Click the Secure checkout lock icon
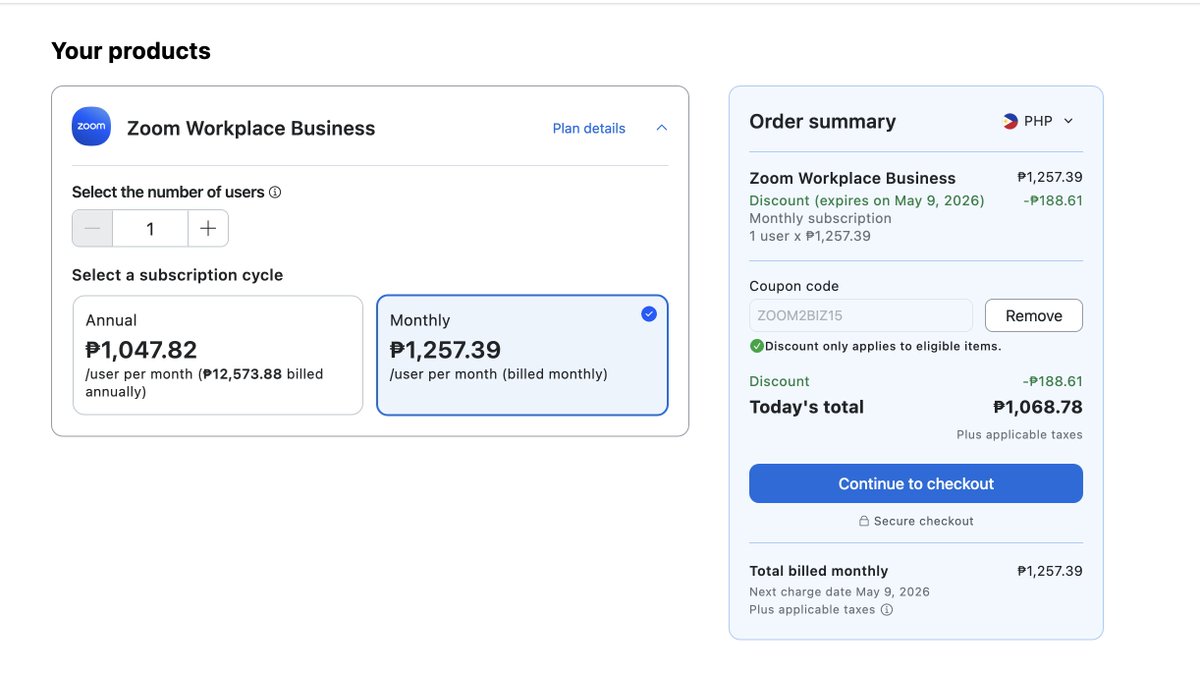The width and height of the screenshot is (1200, 674). click(x=864, y=521)
